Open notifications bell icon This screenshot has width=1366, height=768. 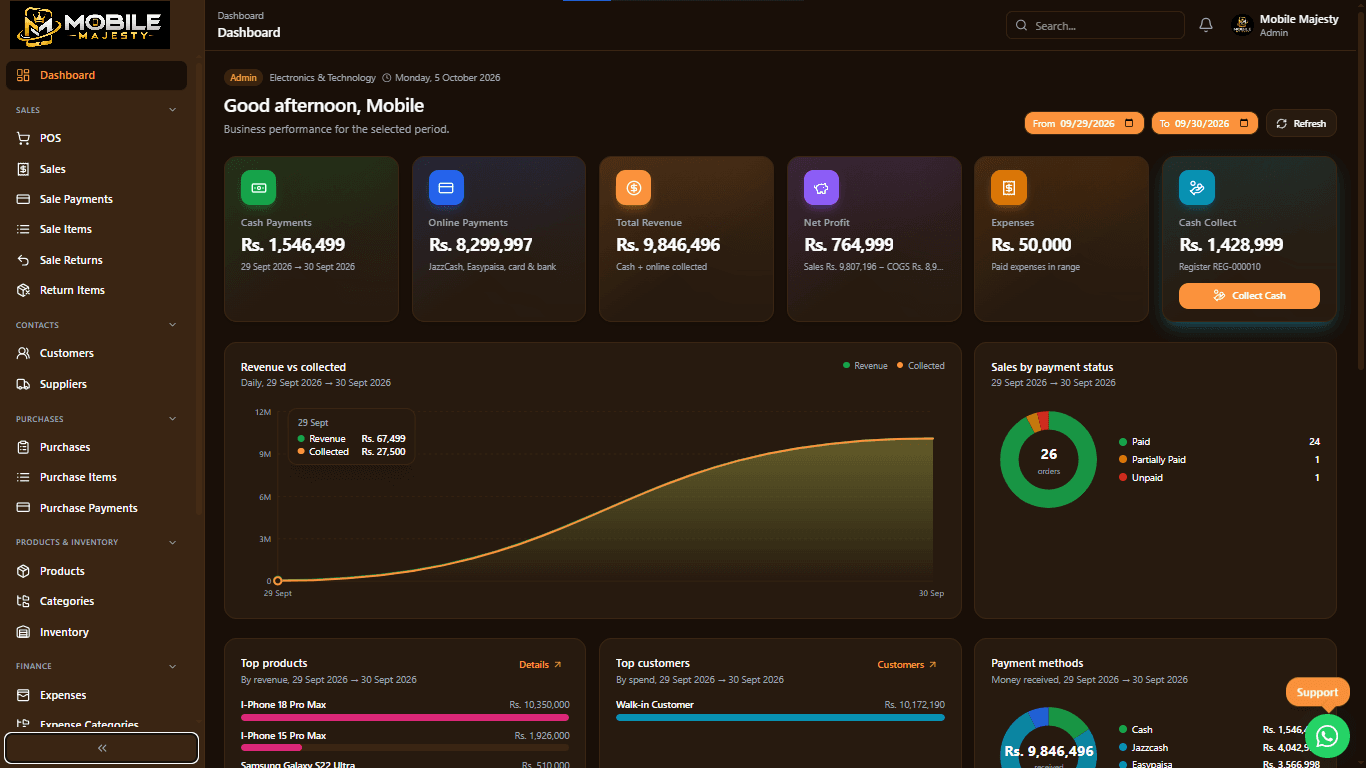point(1206,25)
